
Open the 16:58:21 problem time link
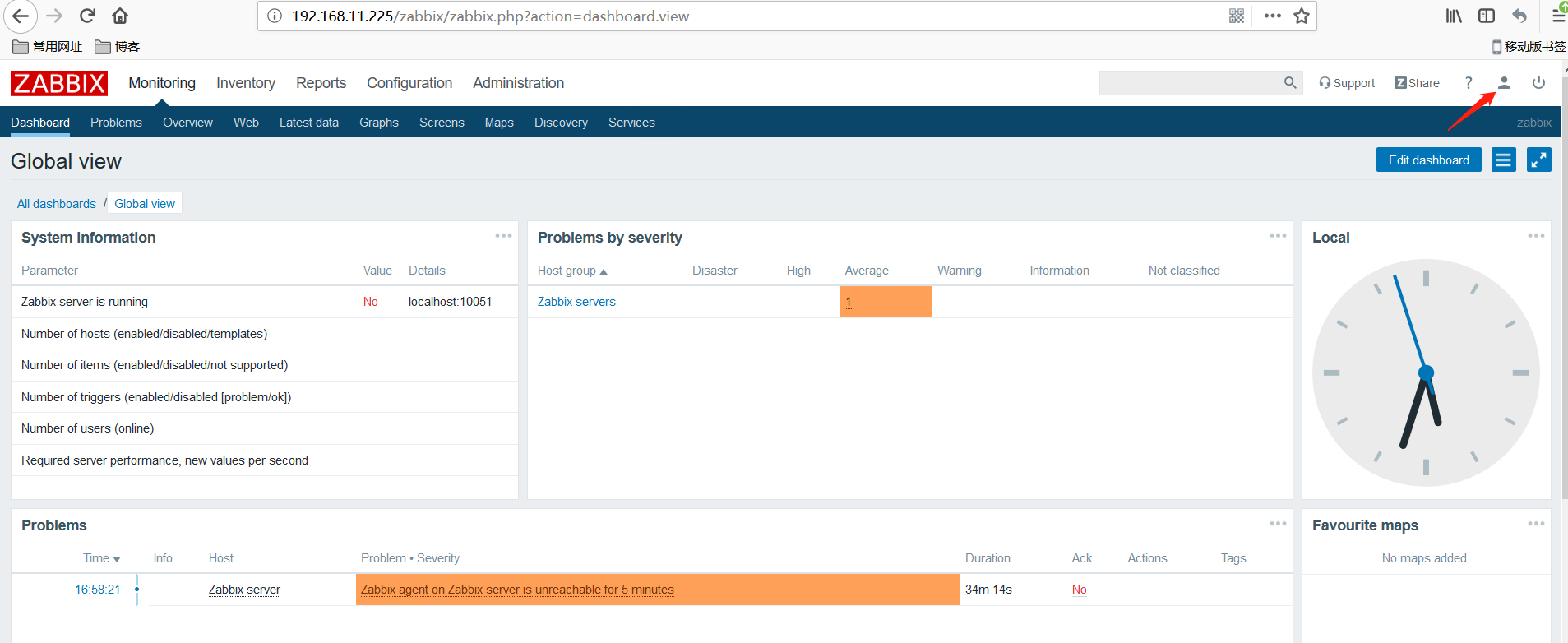98,590
